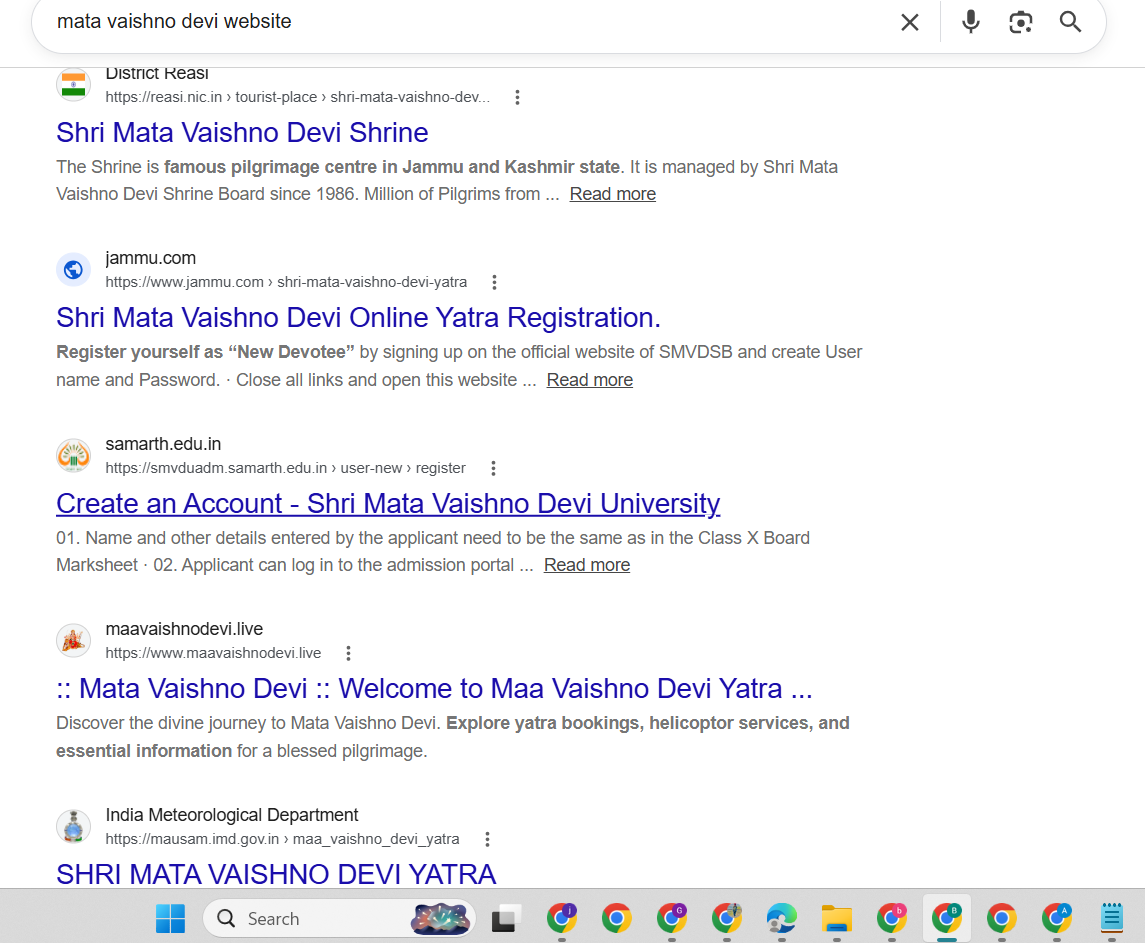Open Task View from taskbar
This screenshot has height=943, width=1145.
pos(506,918)
